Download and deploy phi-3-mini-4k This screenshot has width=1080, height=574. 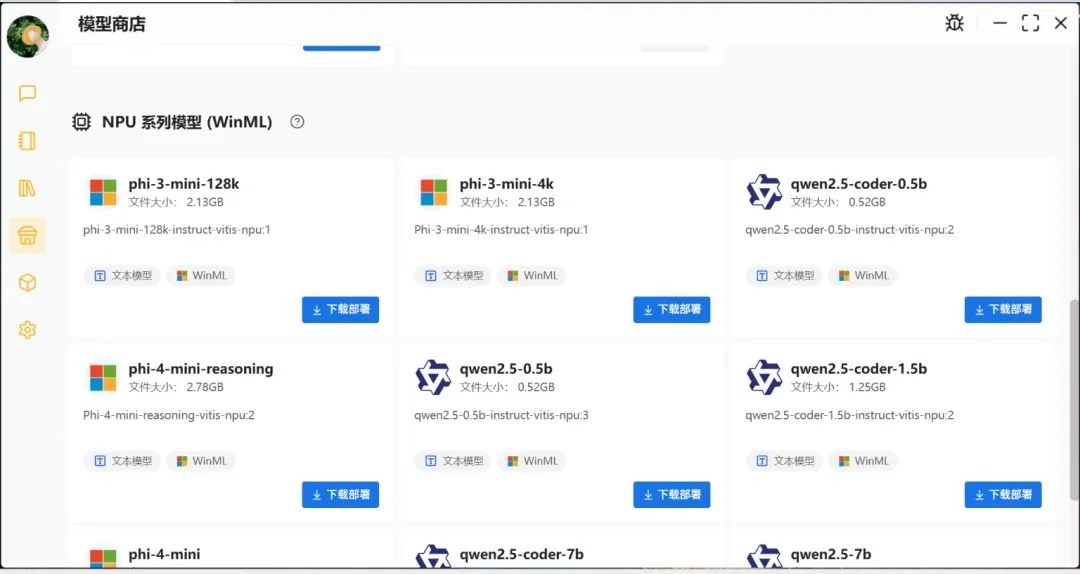[671, 310]
